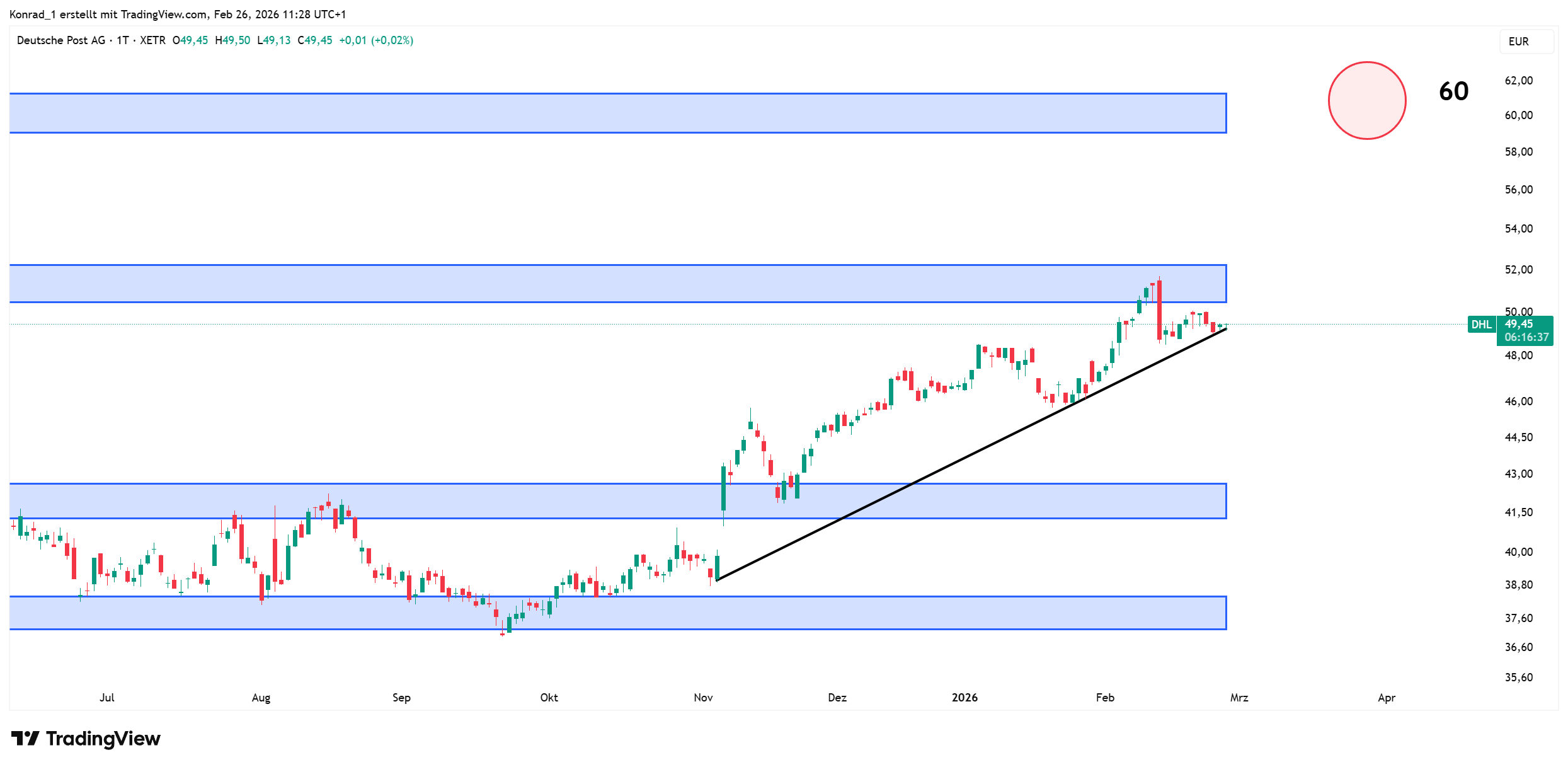Click the green DHL price tag
Viewport: 1568px width, 767px height.
[x=1480, y=325]
